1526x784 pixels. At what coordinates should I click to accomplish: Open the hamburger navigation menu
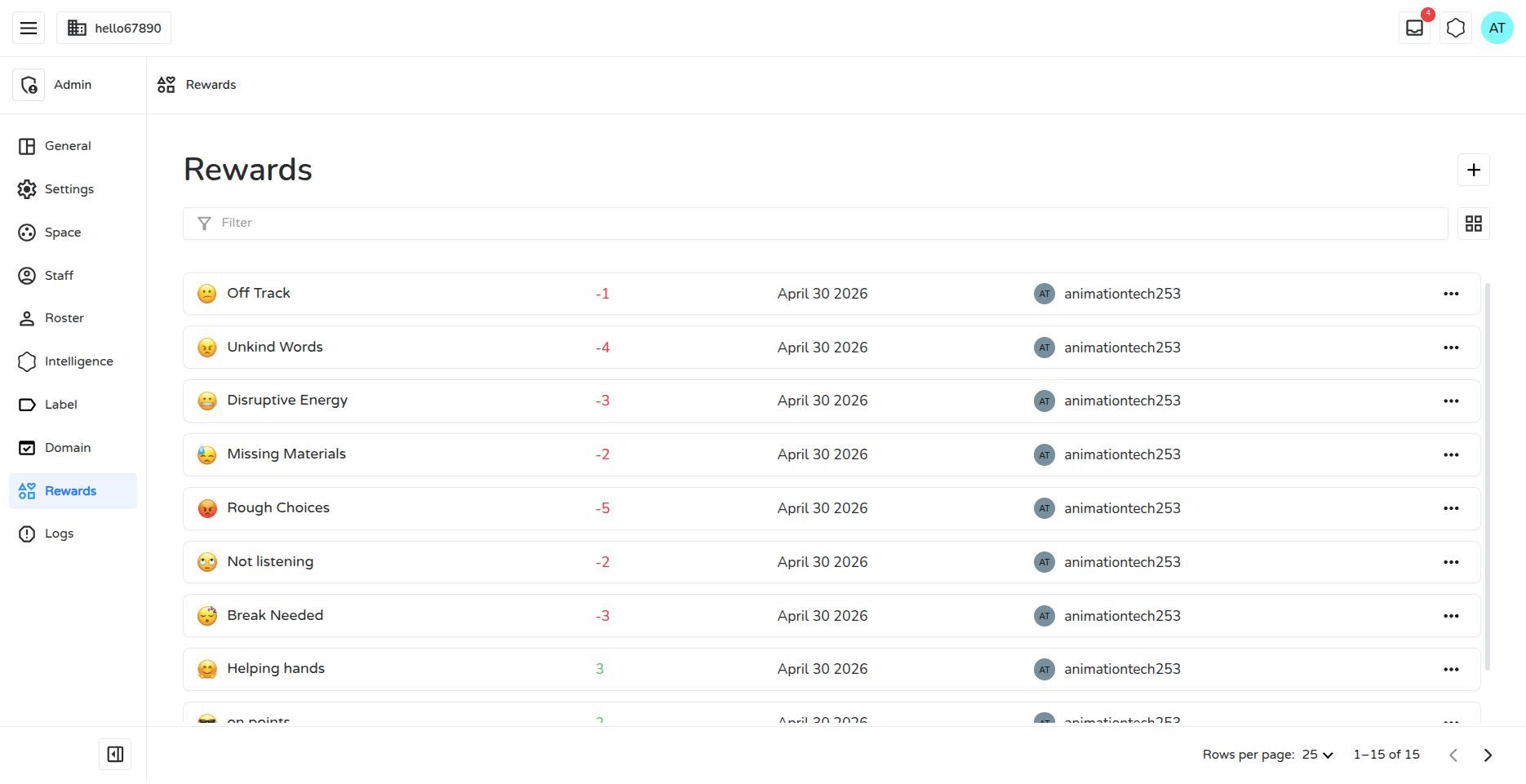(x=29, y=28)
